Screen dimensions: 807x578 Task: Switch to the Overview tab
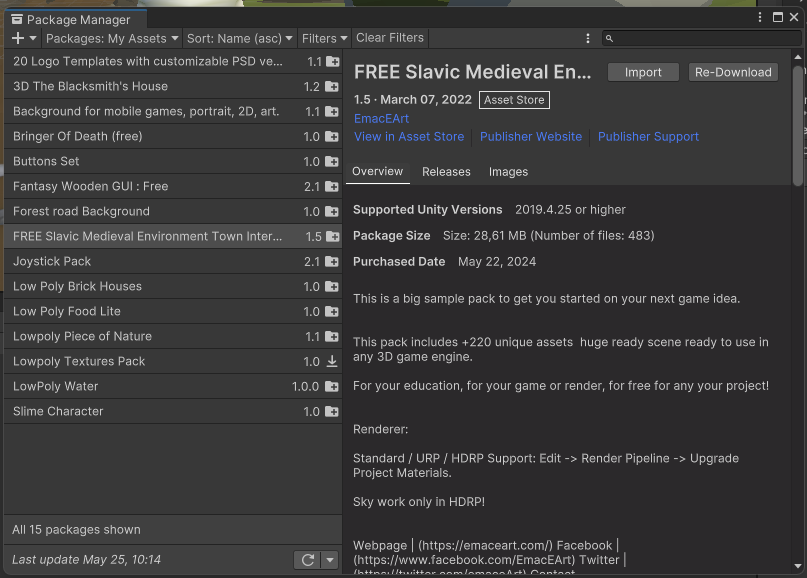pos(377,172)
